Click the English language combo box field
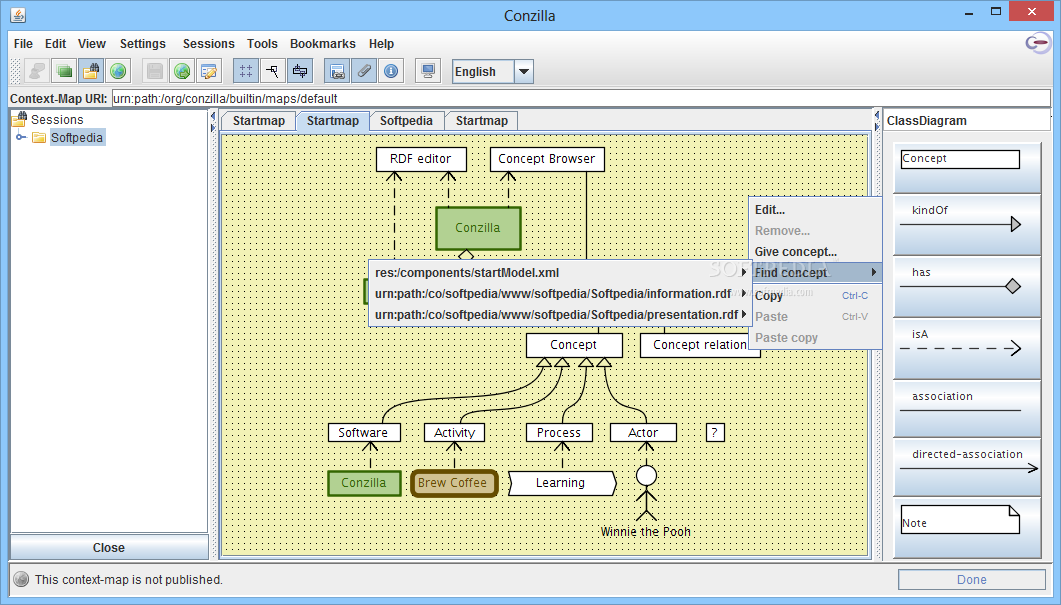This screenshot has width=1061, height=605. (483, 71)
